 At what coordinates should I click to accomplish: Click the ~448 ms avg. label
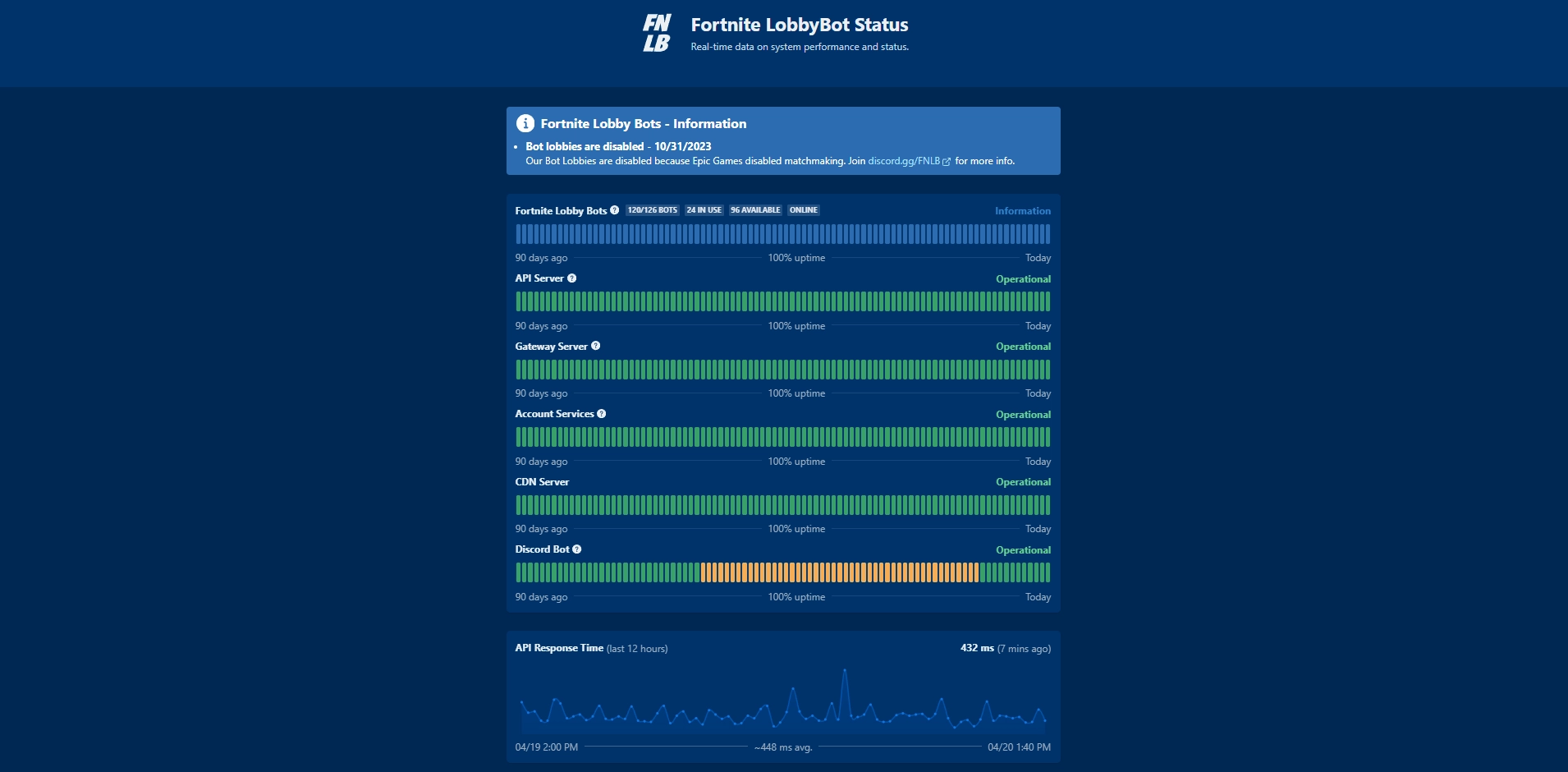coord(783,747)
